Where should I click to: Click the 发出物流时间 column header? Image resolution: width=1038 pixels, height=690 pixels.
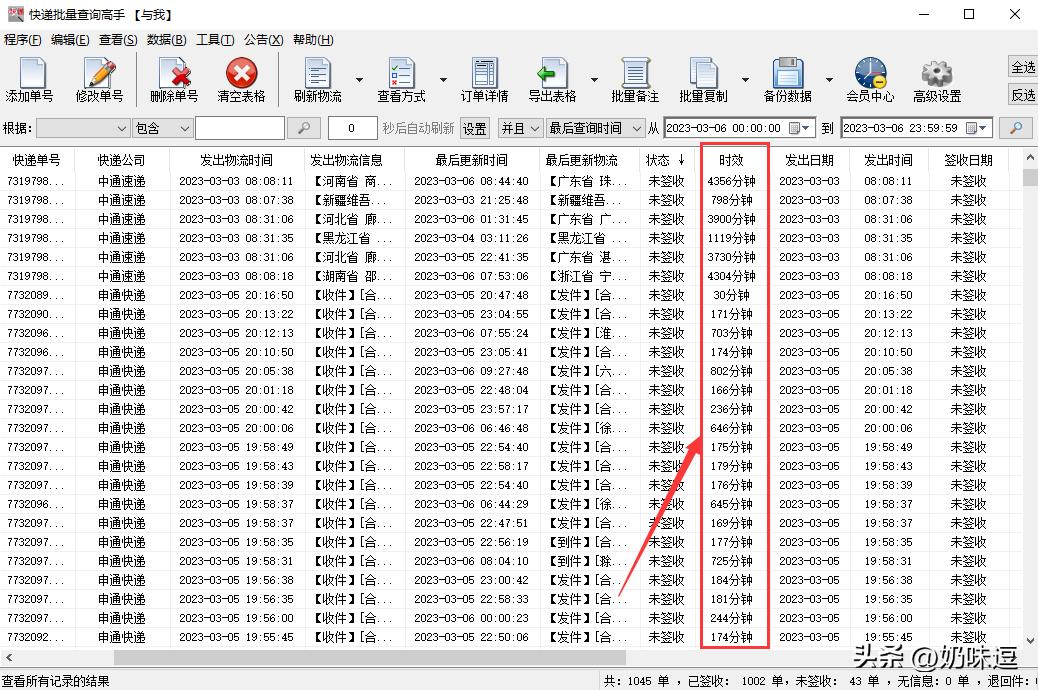point(236,160)
